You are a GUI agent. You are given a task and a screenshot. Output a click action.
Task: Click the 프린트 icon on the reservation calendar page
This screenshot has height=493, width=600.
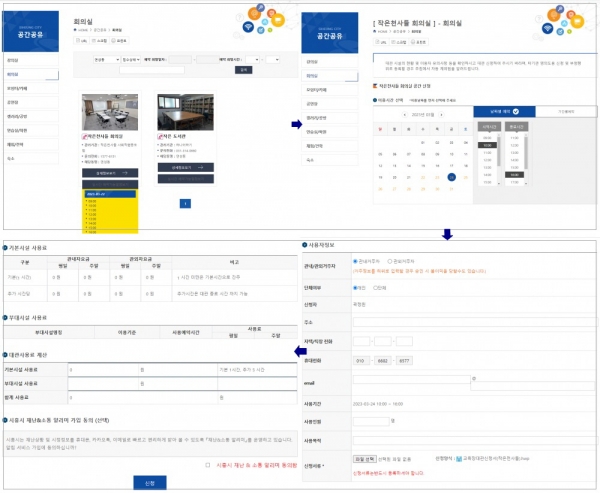pos(419,42)
